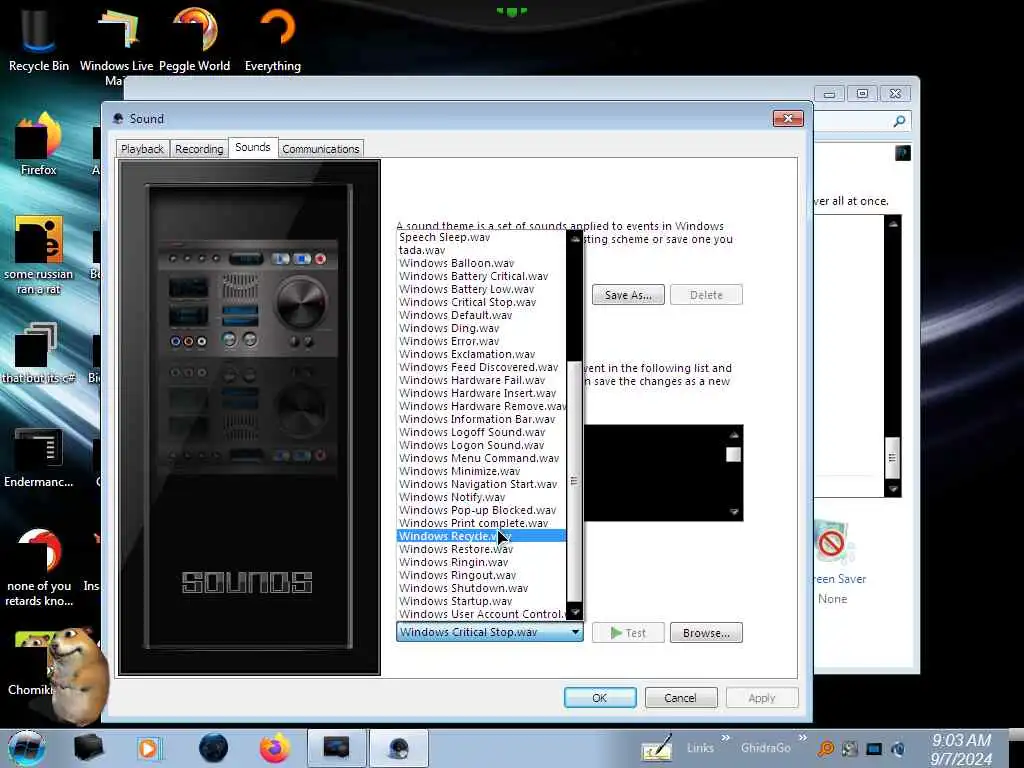Image resolution: width=1024 pixels, height=768 pixels.
Task: Open the Everything desktop shortcut
Action: point(273,38)
